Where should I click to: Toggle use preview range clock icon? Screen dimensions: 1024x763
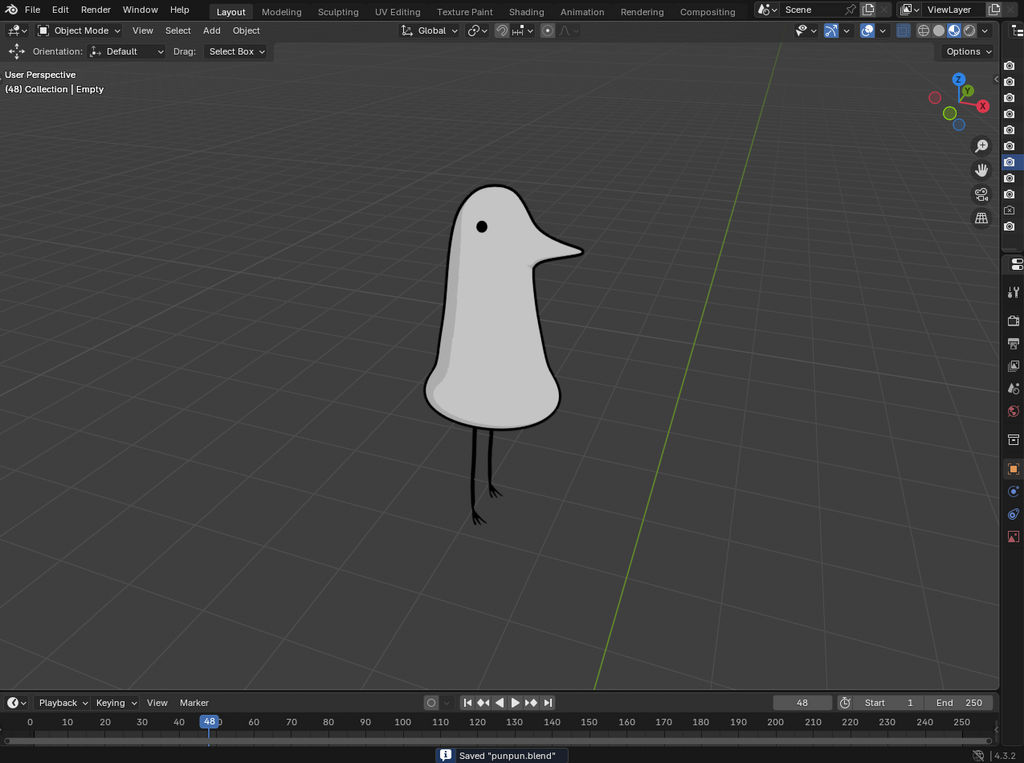844,703
